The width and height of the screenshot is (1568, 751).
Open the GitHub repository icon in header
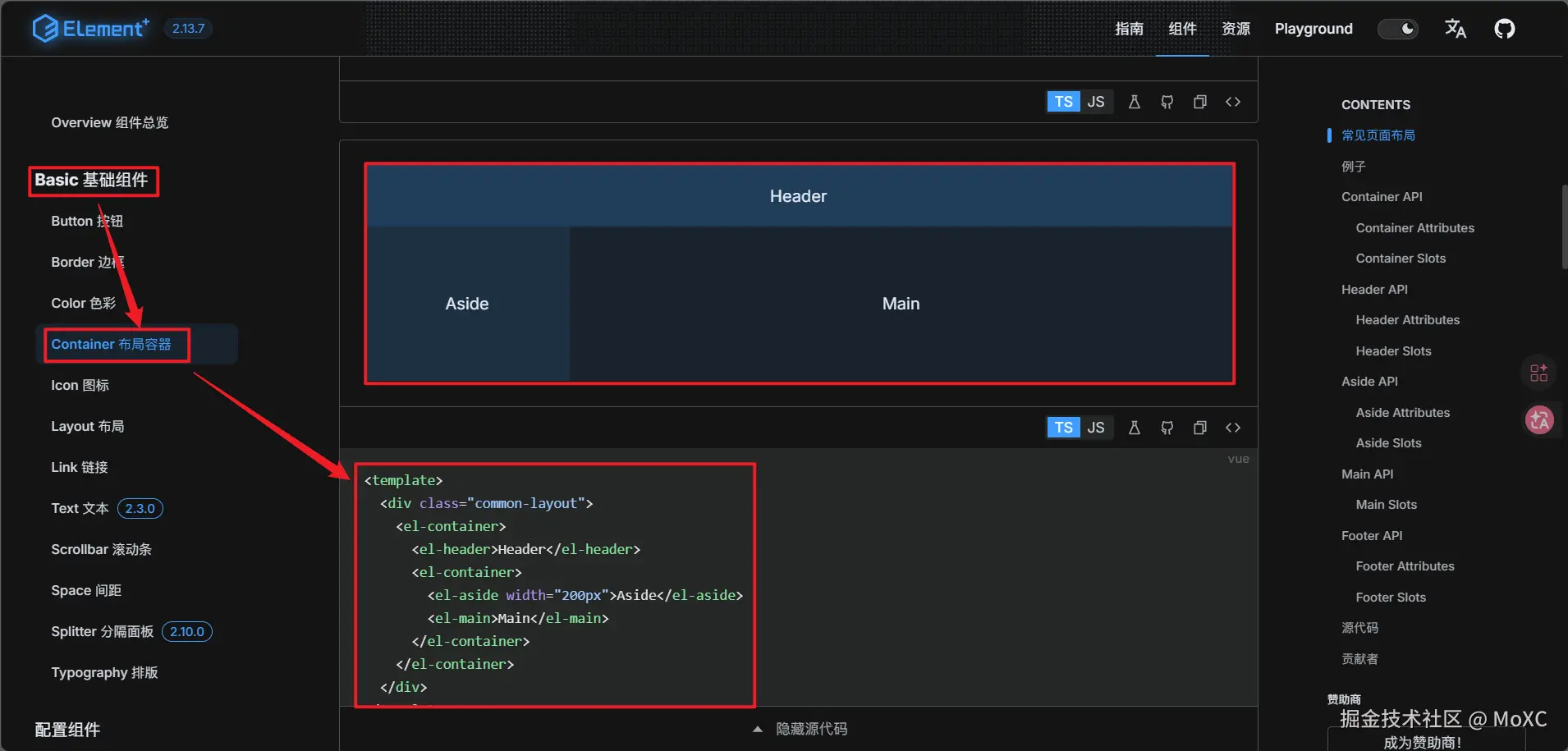point(1505,29)
